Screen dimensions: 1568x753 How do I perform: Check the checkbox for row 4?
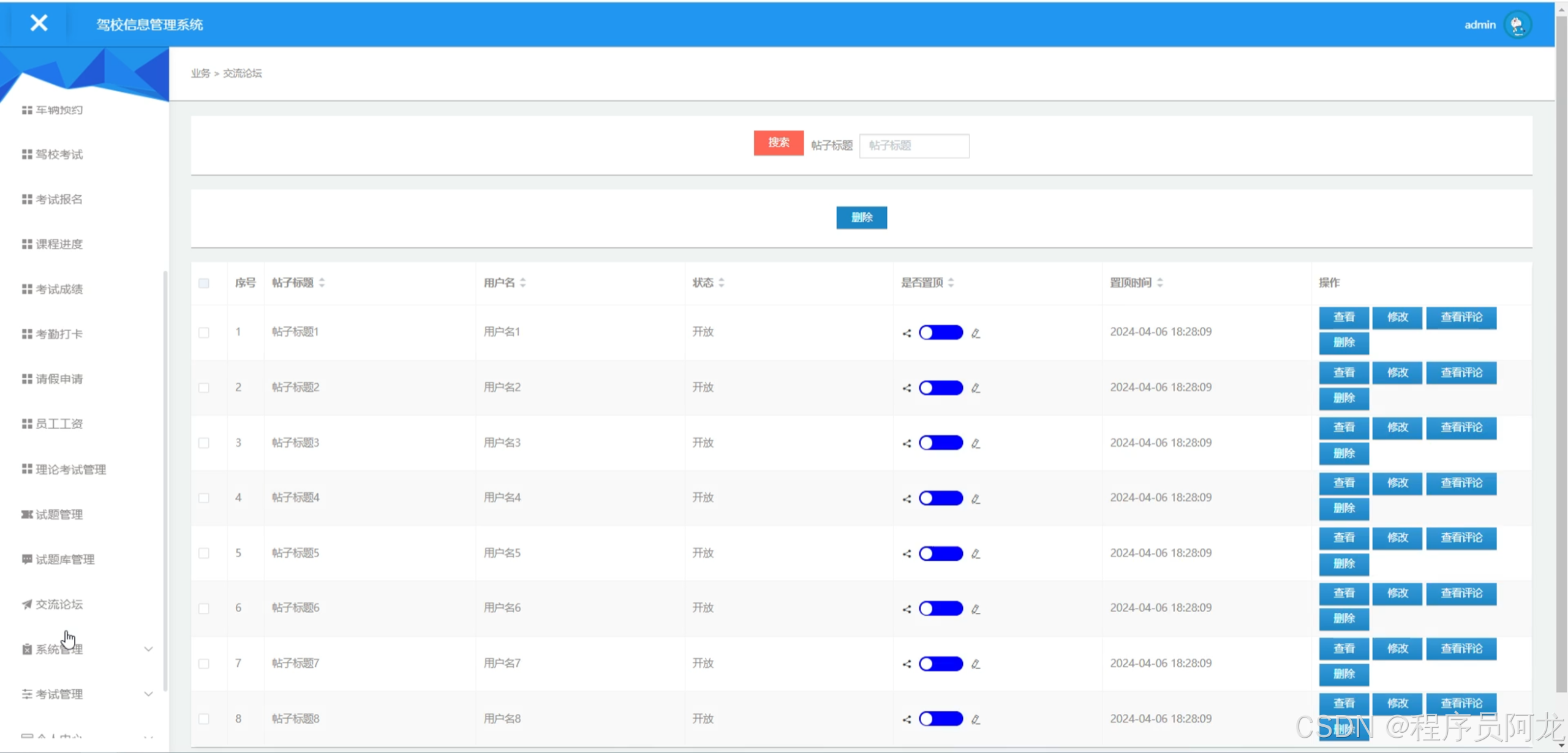(x=204, y=498)
